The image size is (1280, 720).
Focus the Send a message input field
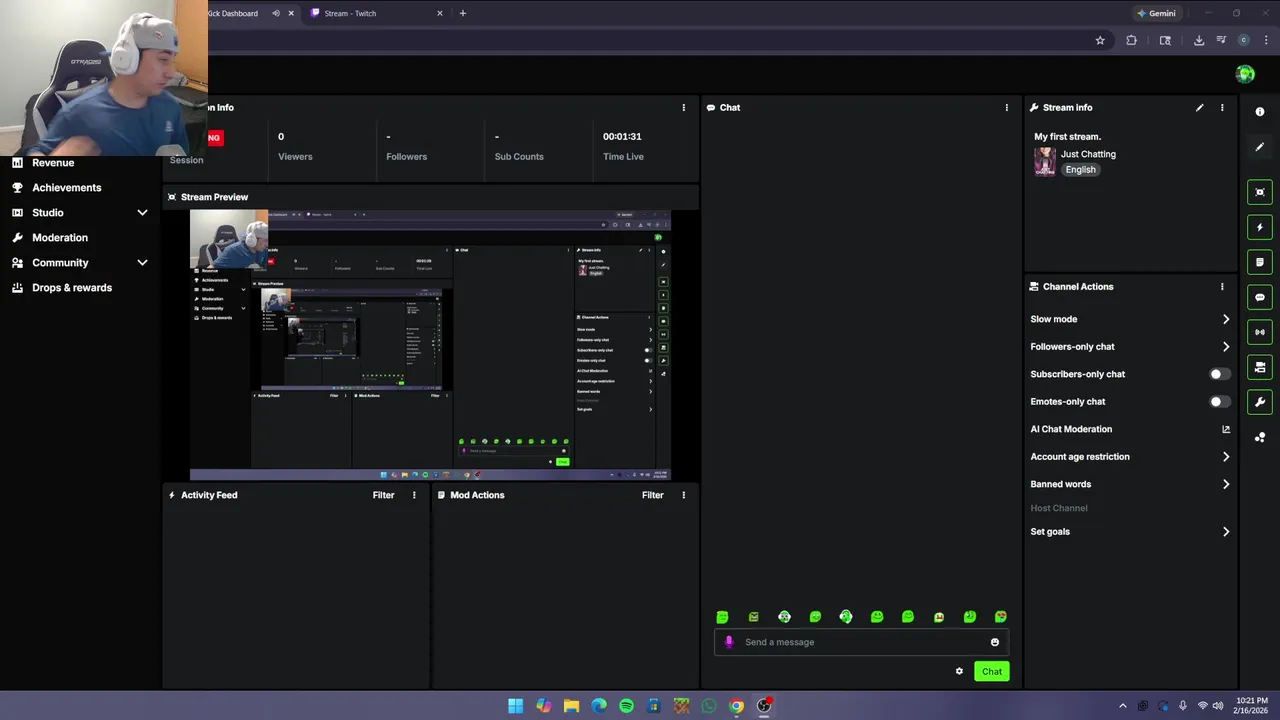[861, 642]
